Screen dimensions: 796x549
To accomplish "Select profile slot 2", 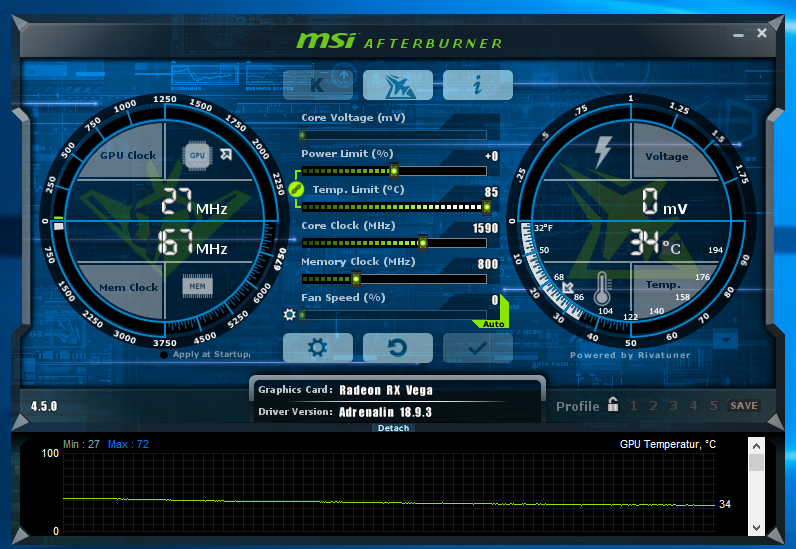I will tap(653, 406).
